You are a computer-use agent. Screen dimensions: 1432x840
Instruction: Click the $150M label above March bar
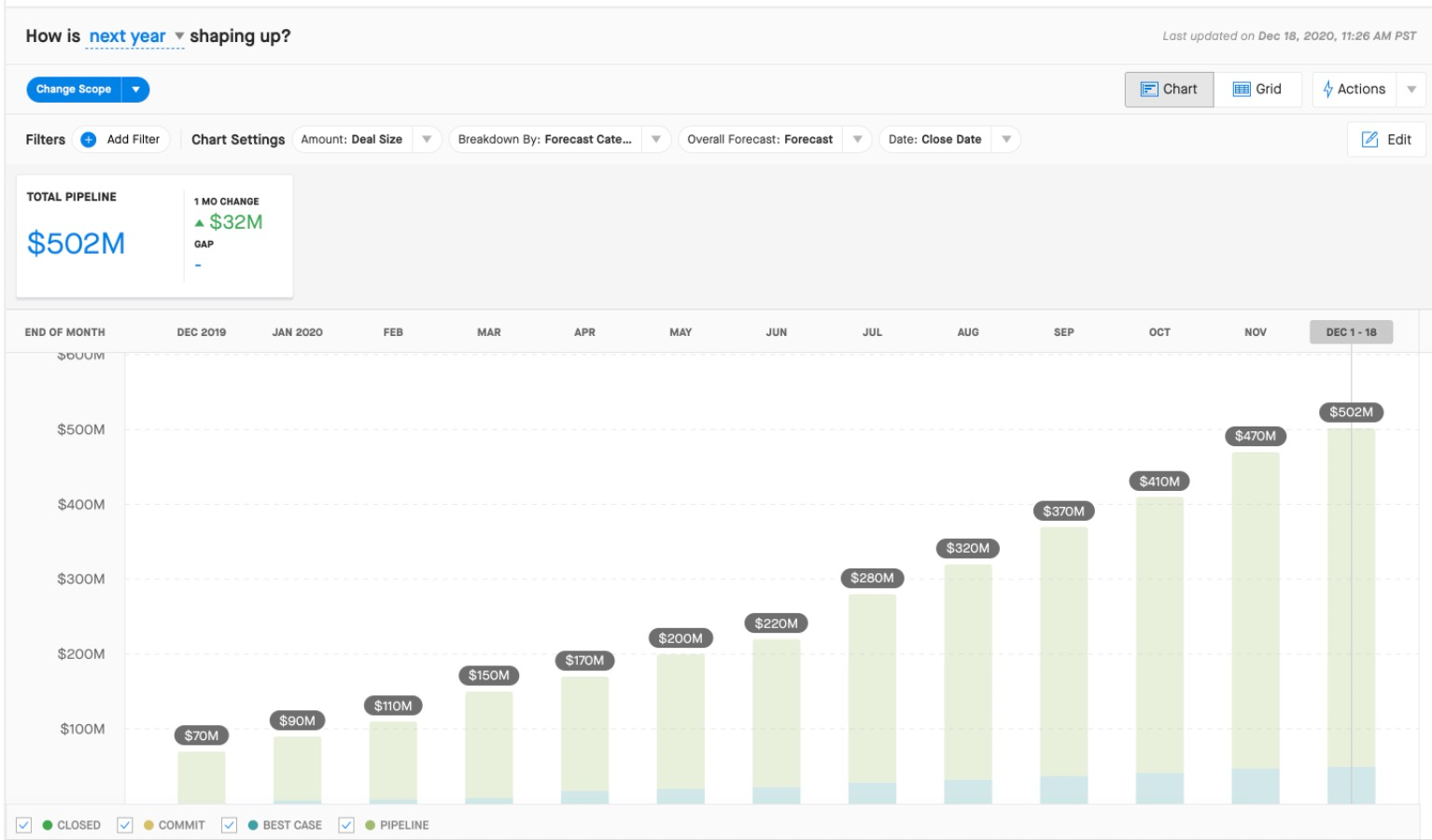pyautogui.click(x=489, y=675)
